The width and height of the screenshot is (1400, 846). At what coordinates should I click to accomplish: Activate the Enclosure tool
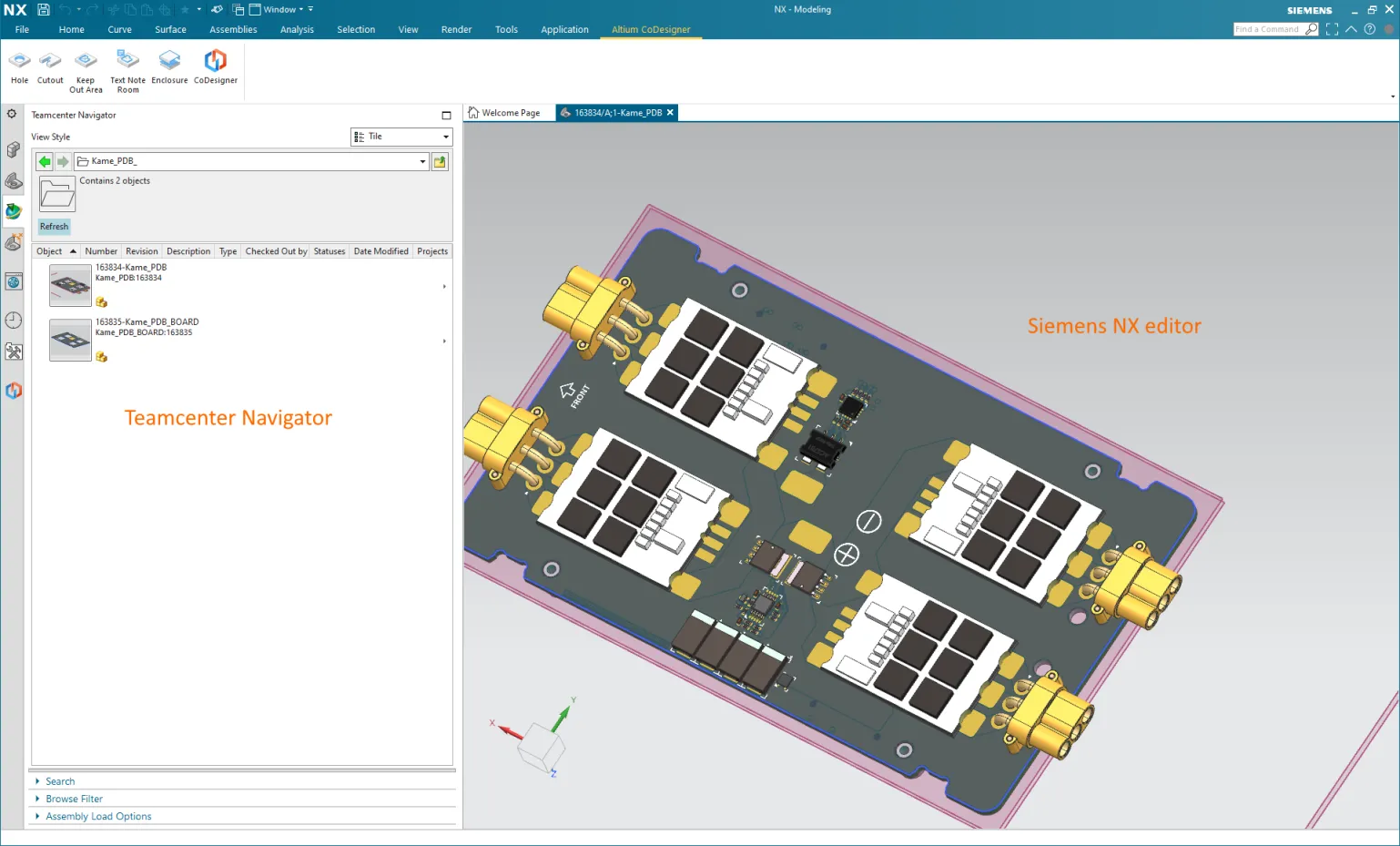coord(169,67)
